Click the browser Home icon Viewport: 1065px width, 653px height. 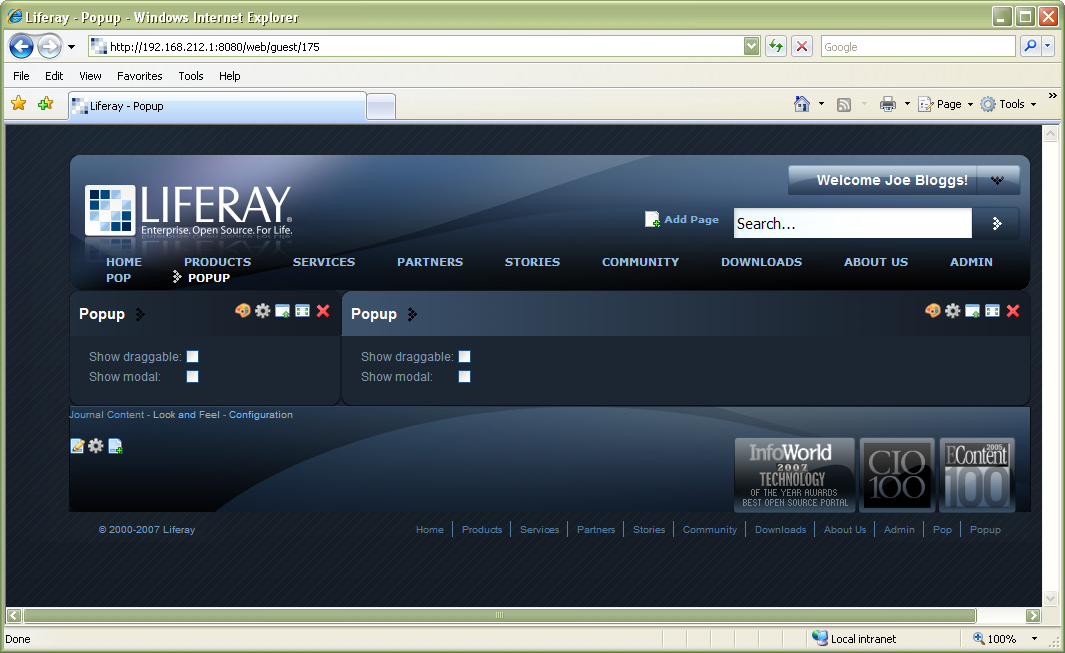click(x=802, y=104)
